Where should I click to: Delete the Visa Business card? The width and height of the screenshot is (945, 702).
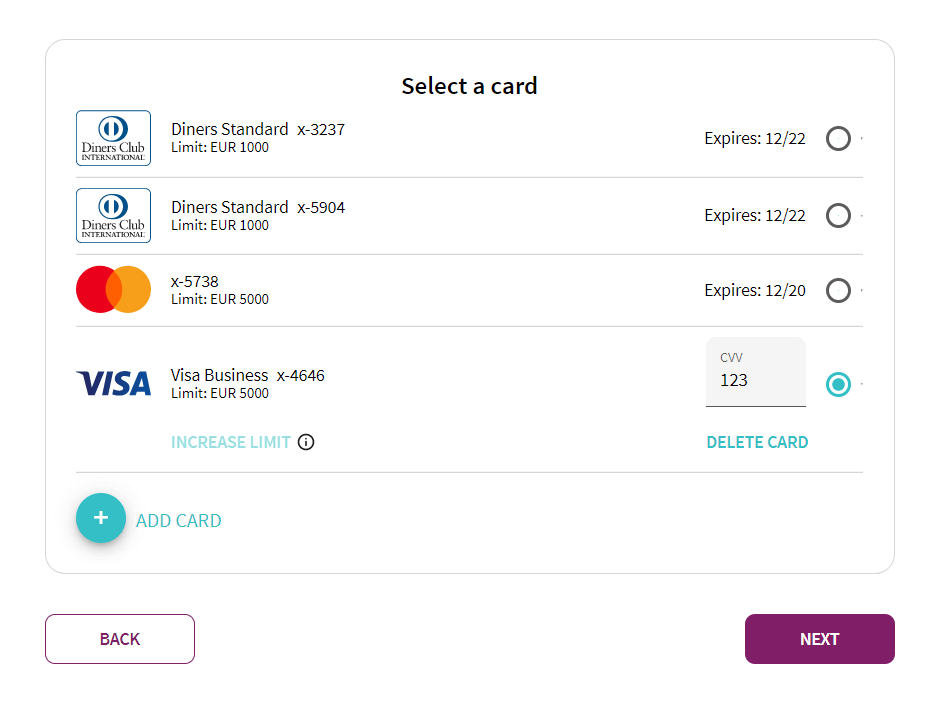(757, 441)
